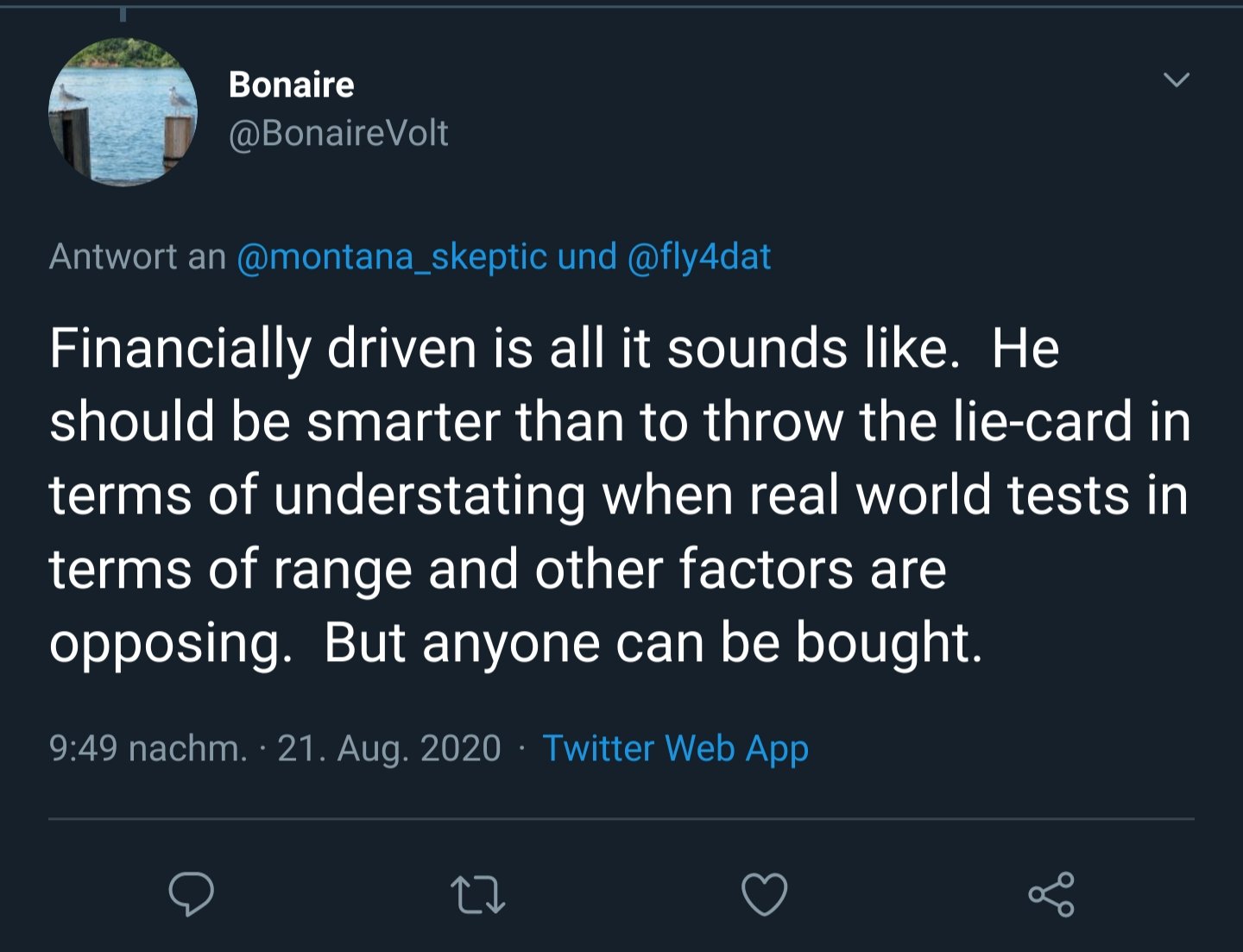Open the @BonaireVolt handle

[338, 133]
